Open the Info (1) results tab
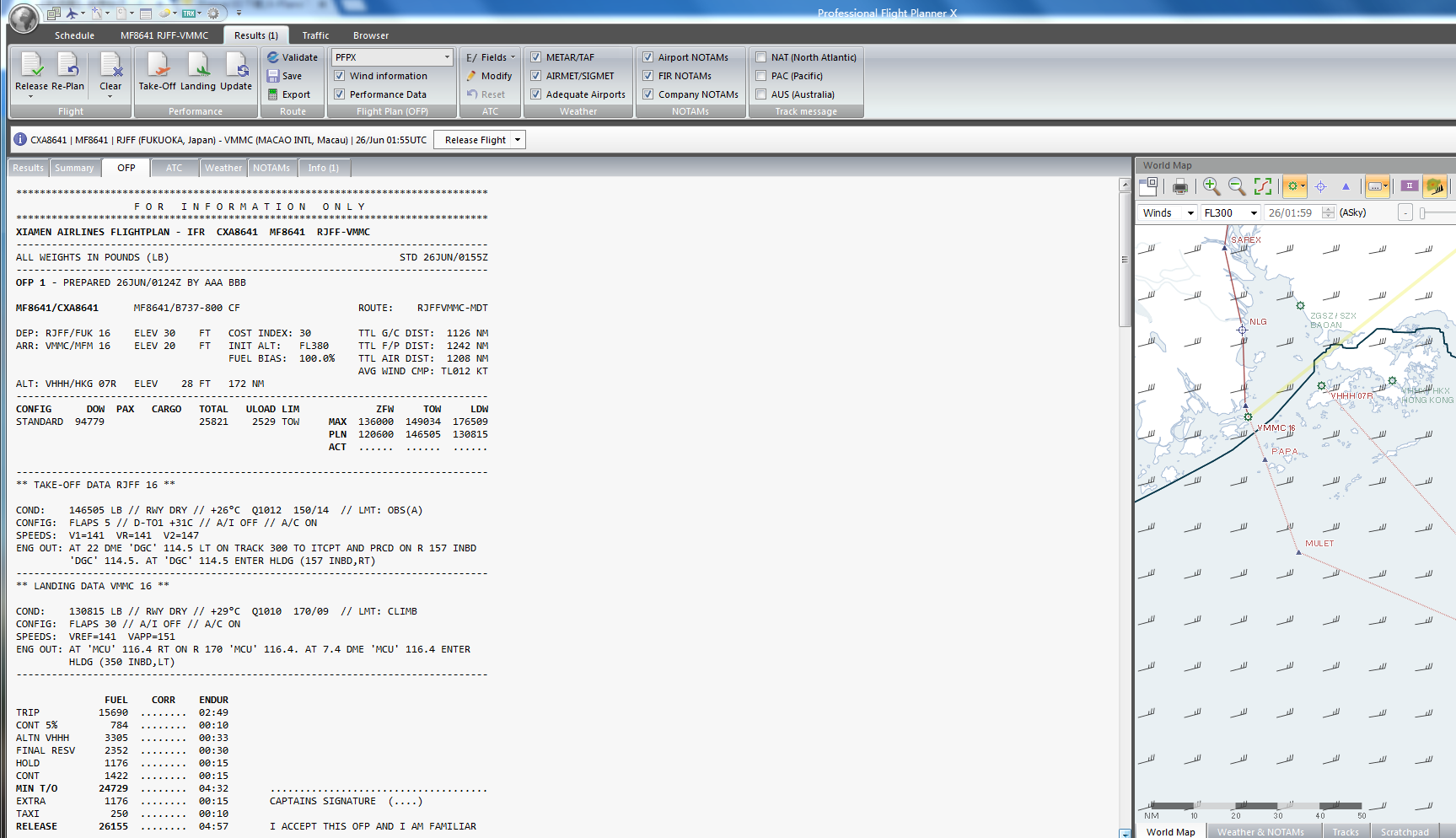Viewport: 1456px width, 838px height. pos(323,168)
